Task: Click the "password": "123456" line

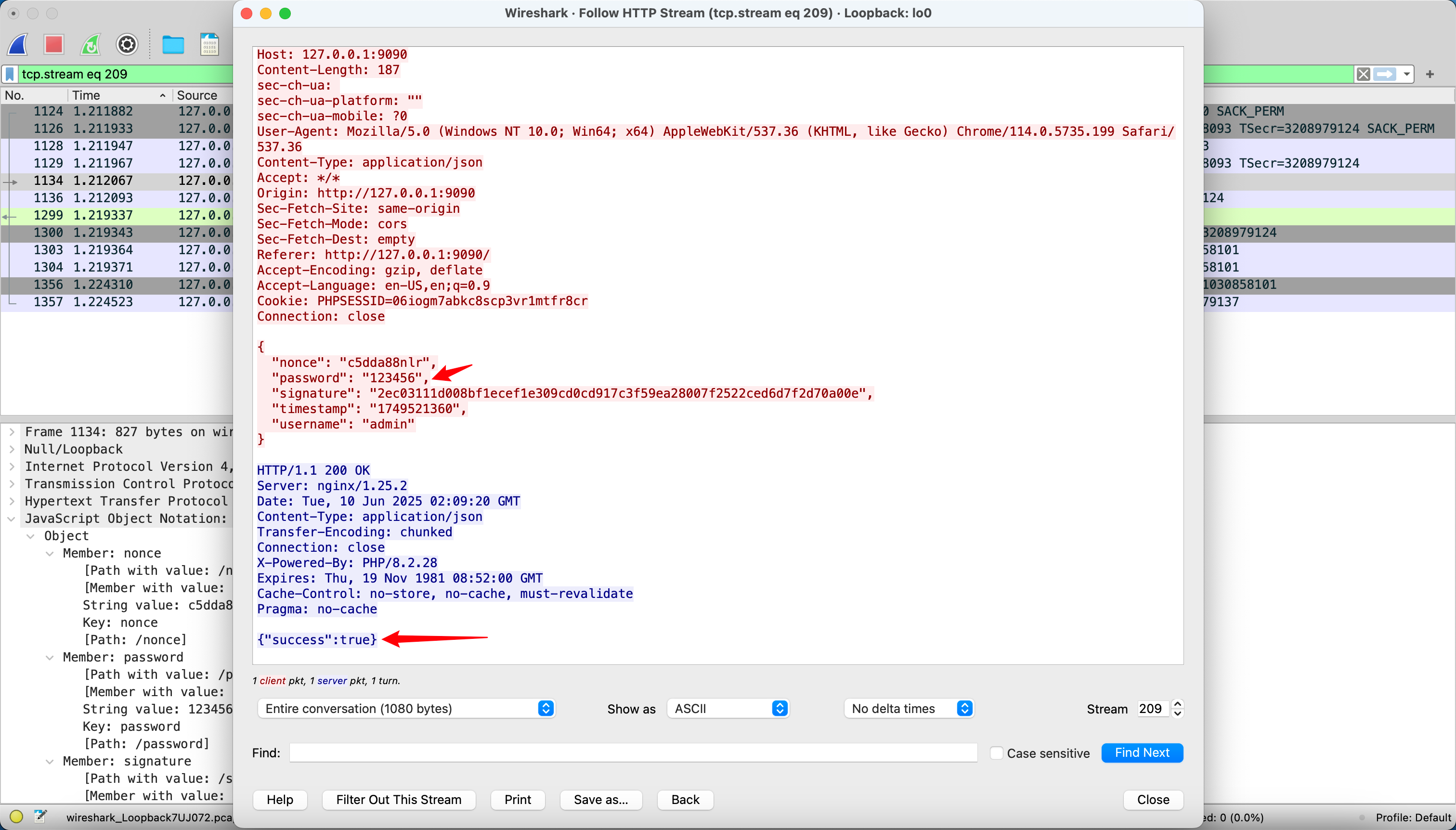Action: click(x=350, y=378)
